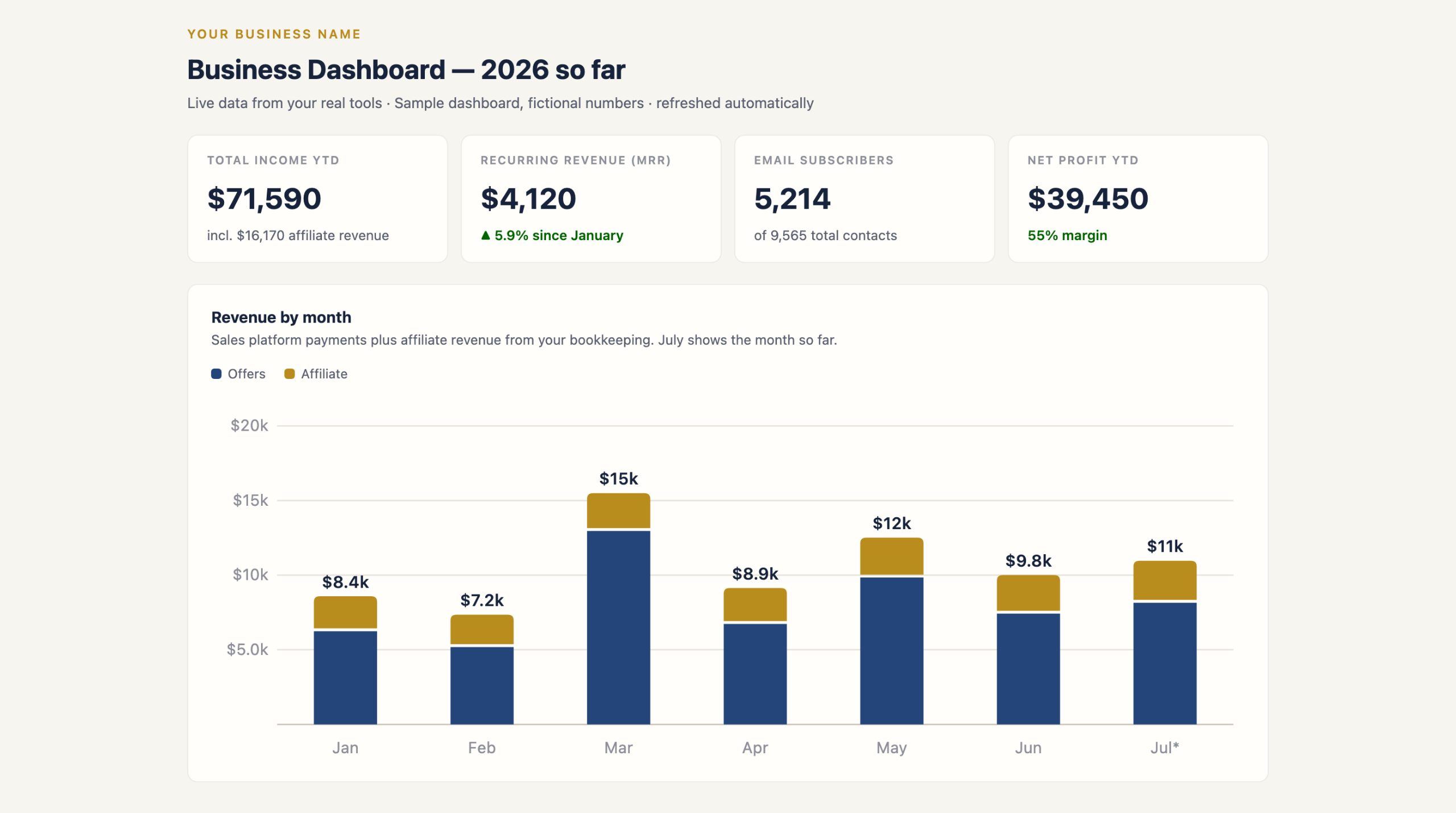Click the June blue Offers bar segment
1456x813 pixels.
tap(1028, 669)
